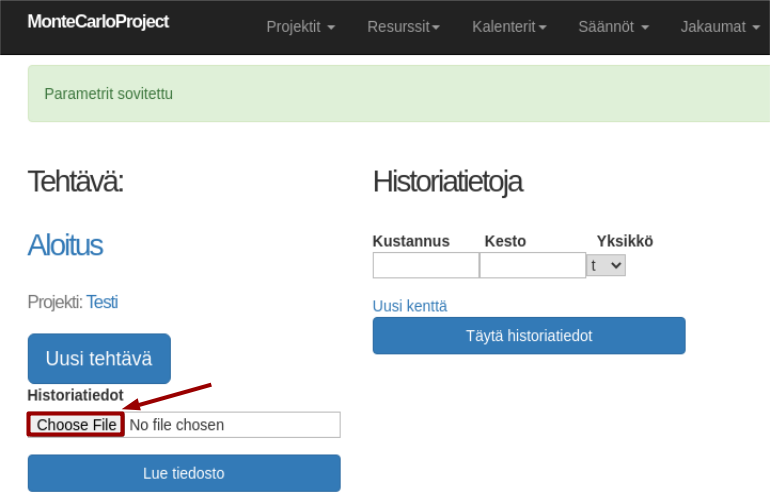The width and height of the screenshot is (770, 504).
Task: Focus the Kesto input field
Action: (532, 265)
